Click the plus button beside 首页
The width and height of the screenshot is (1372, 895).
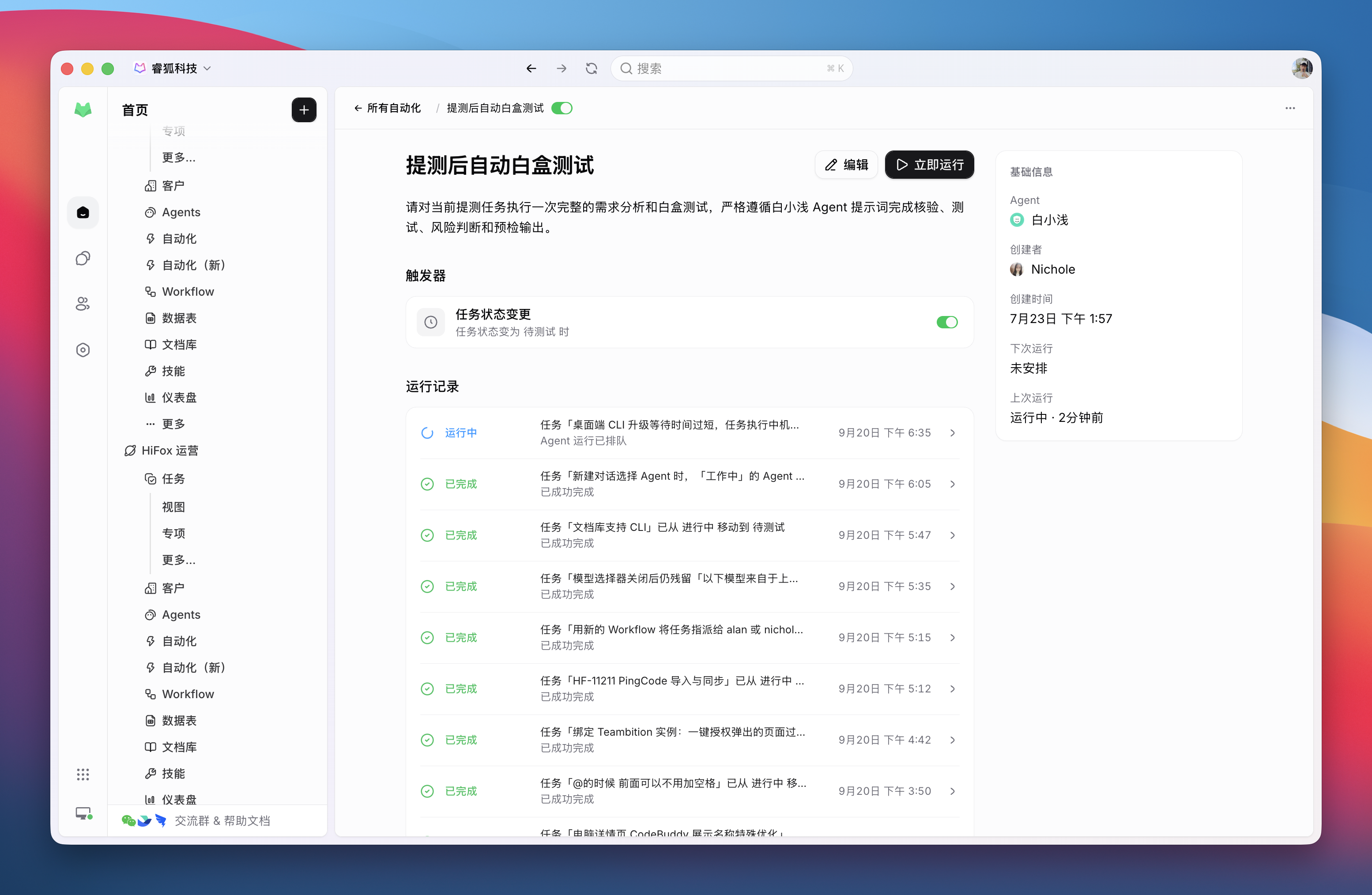point(304,109)
